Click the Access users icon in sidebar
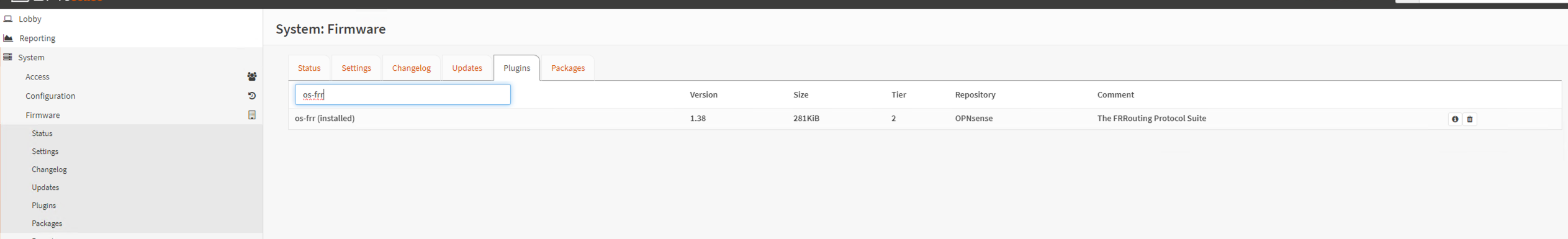The image size is (1568, 239). (x=252, y=77)
